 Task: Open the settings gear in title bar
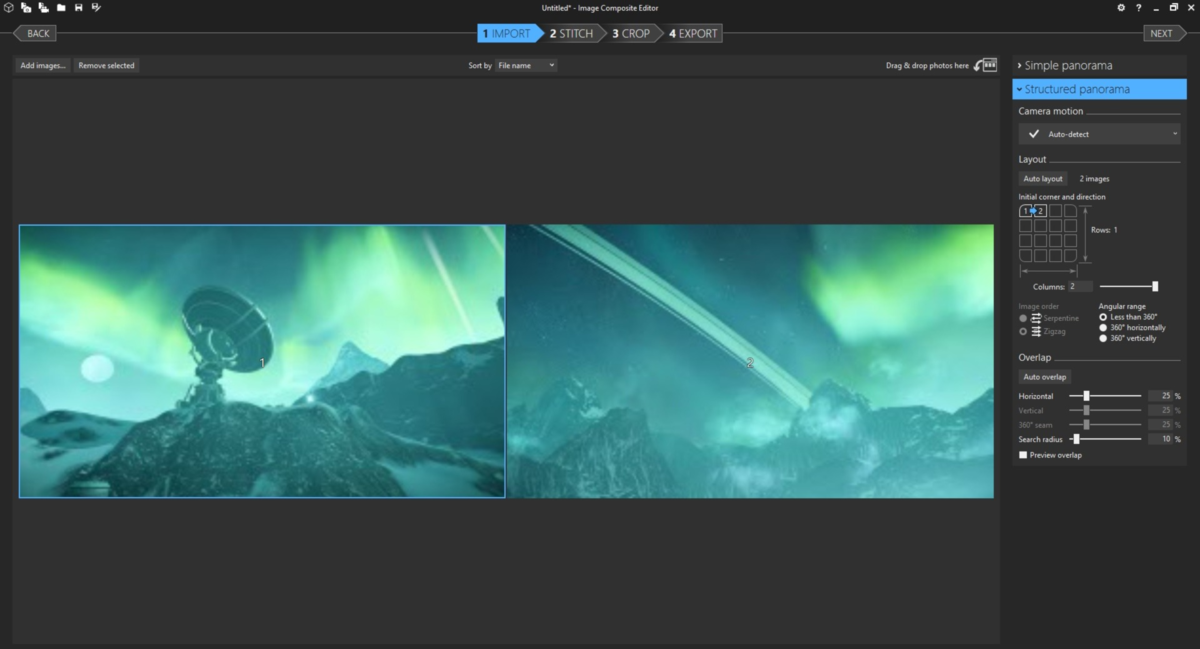coord(1121,7)
